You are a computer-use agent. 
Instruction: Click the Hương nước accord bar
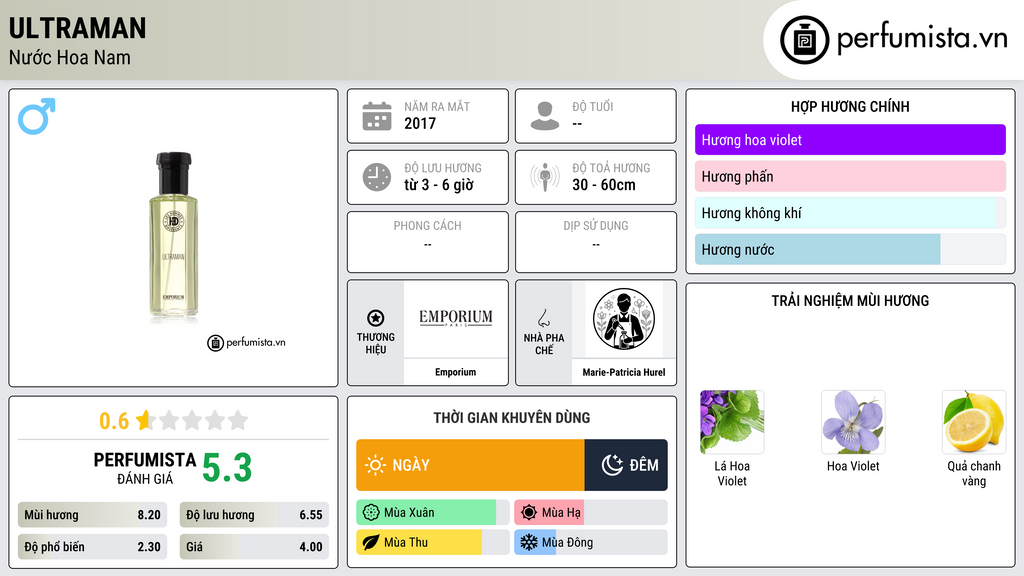(850, 249)
